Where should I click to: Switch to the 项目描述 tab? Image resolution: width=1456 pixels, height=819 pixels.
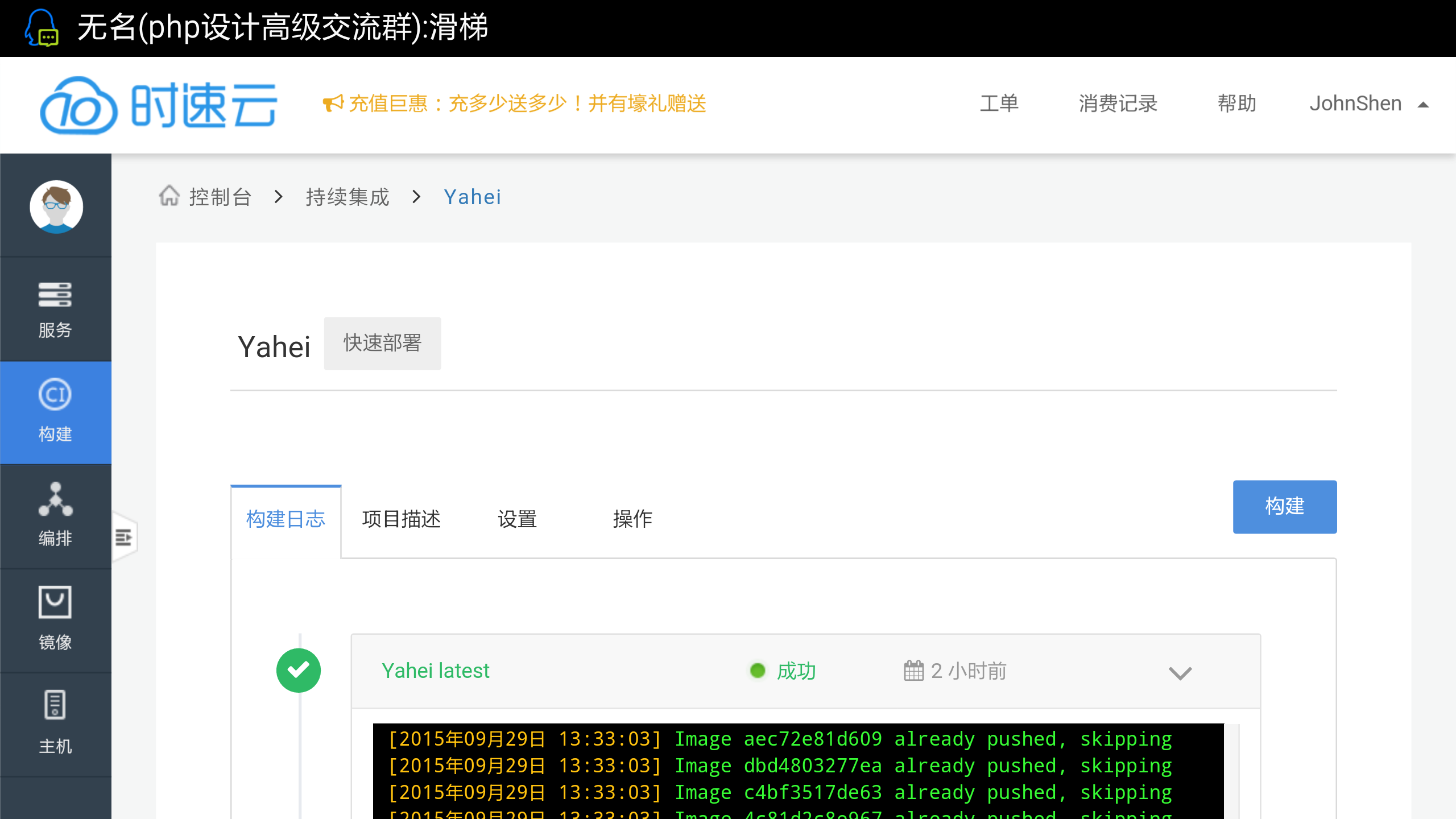coord(401,519)
